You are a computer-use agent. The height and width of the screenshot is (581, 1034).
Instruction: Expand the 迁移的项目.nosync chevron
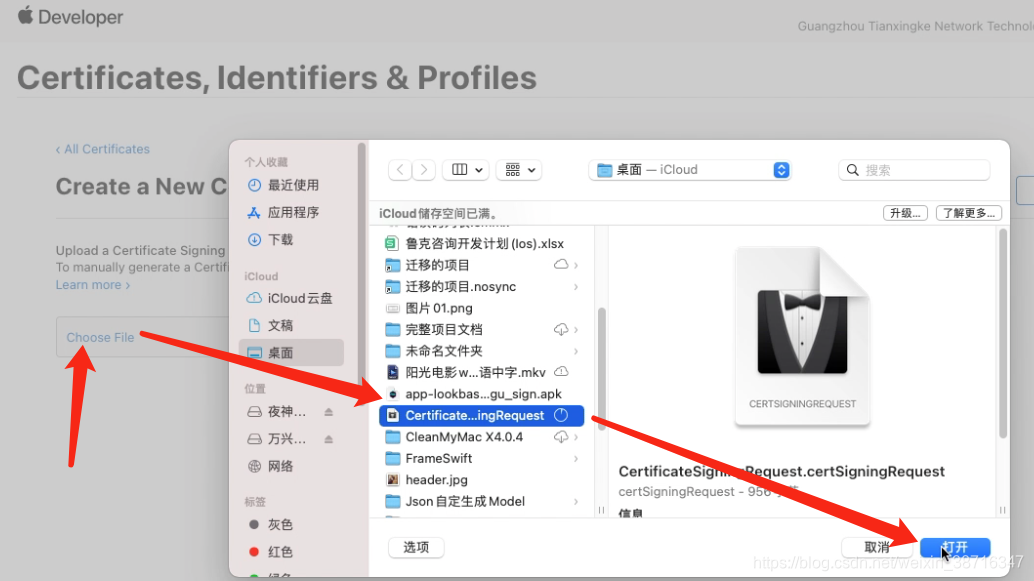(576, 287)
